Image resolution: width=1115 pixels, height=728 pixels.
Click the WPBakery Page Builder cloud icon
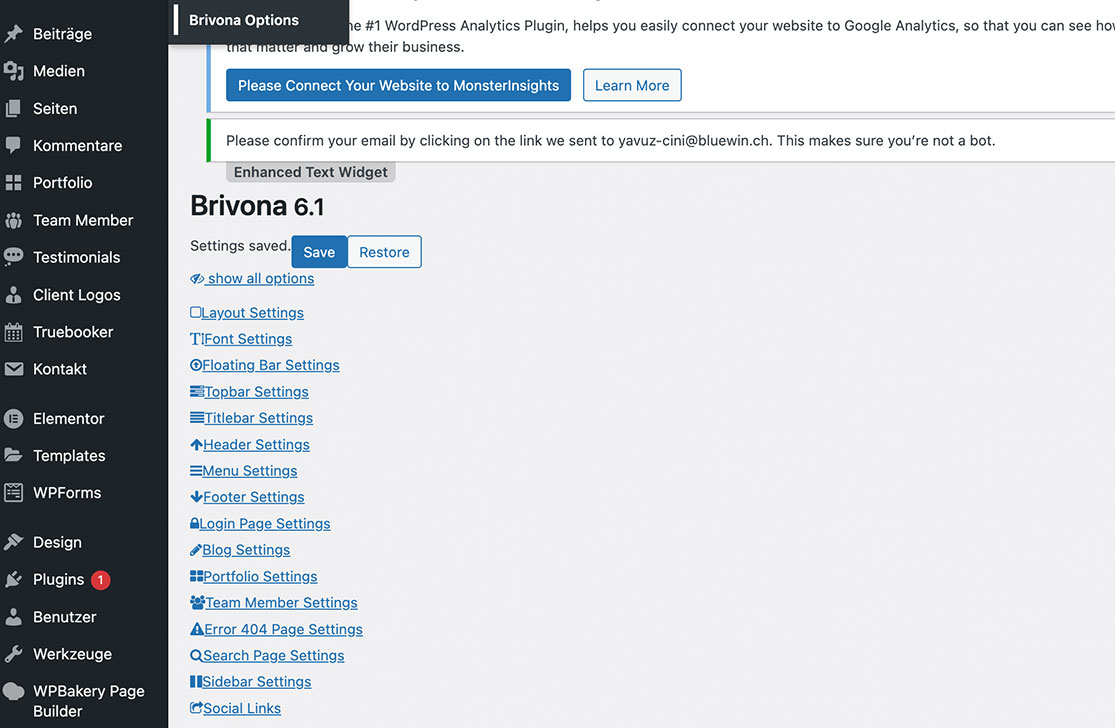point(14,691)
